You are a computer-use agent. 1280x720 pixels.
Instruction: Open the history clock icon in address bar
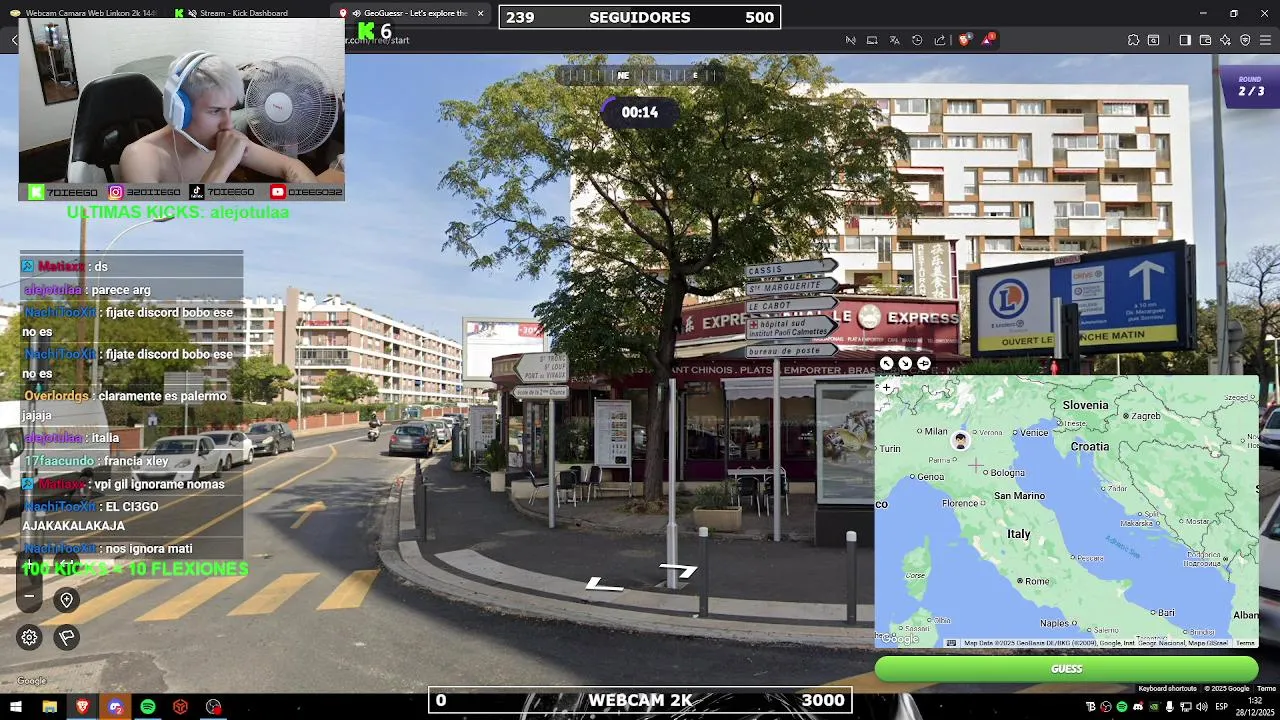(x=917, y=40)
